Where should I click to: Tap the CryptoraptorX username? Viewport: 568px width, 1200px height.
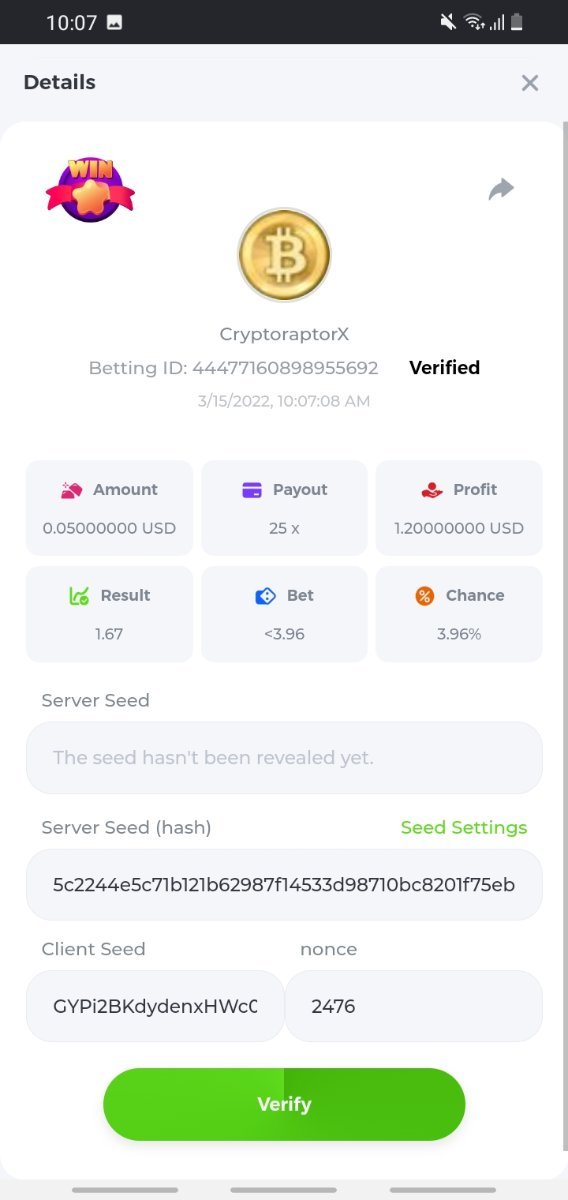284,334
